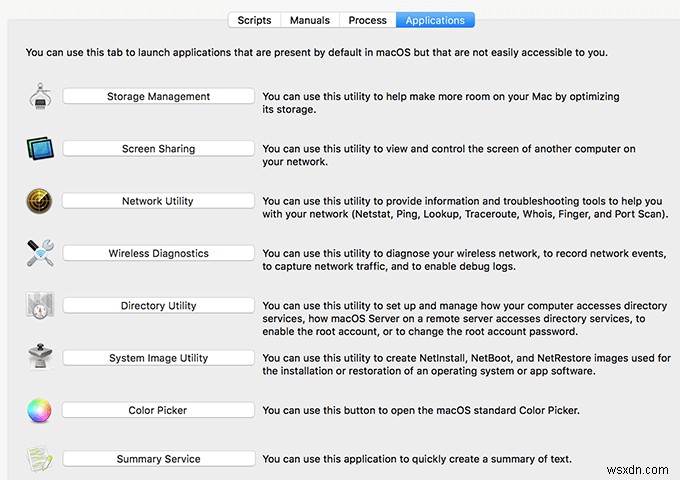Launch System Image Utility button
Image resolution: width=680 pixels, height=480 pixels.
pyautogui.click(x=158, y=358)
